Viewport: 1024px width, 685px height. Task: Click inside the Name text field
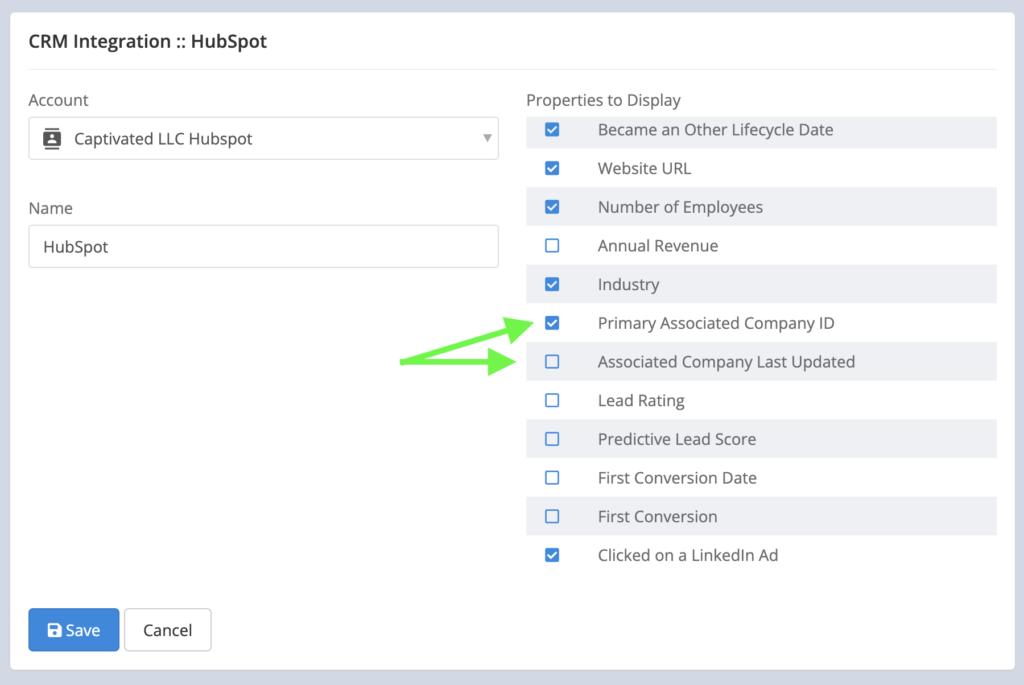pyautogui.click(x=263, y=246)
